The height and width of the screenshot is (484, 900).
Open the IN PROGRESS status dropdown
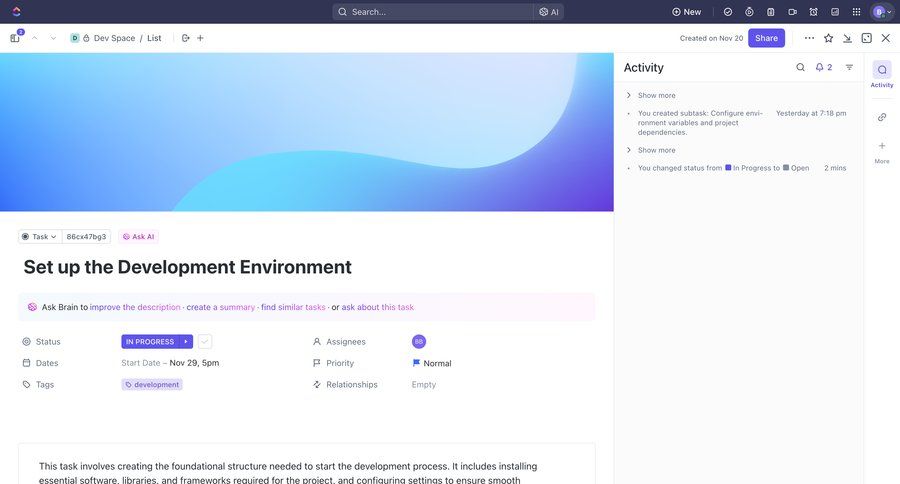tap(150, 342)
